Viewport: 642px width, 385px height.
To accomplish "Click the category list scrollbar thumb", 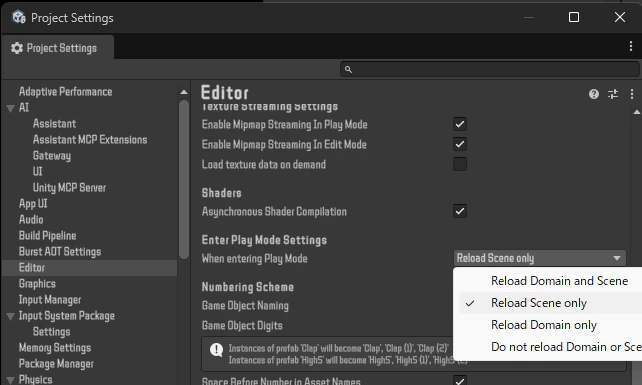I will pyautogui.click(x=184, y=179).
